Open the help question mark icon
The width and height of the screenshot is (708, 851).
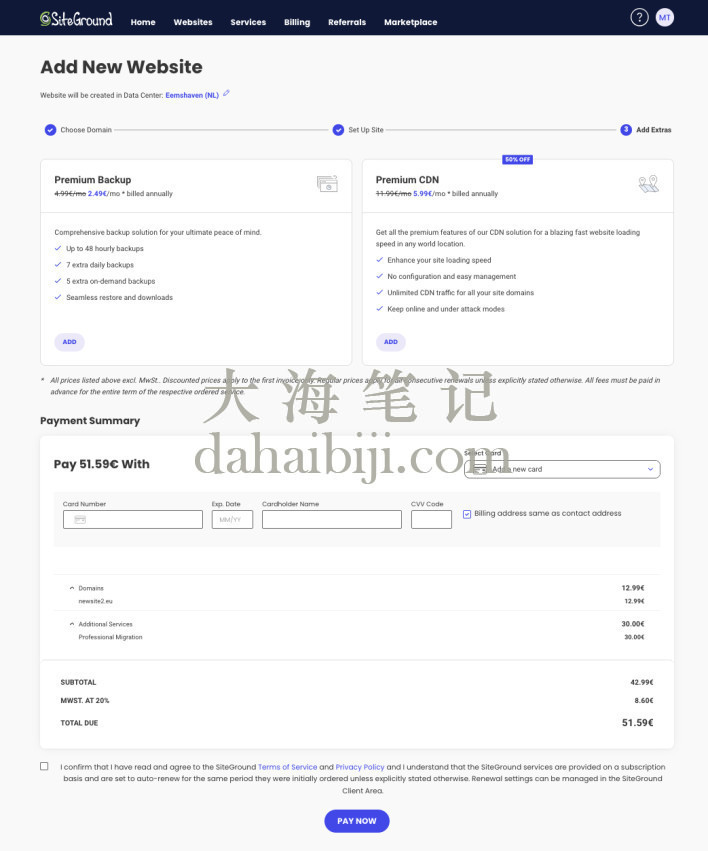pos(639,17)
